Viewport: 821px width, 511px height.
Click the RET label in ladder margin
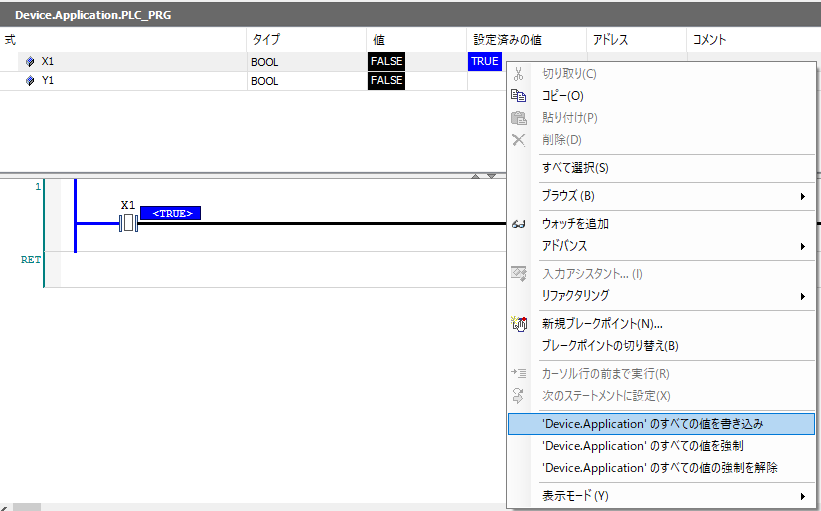coord(31,260)
